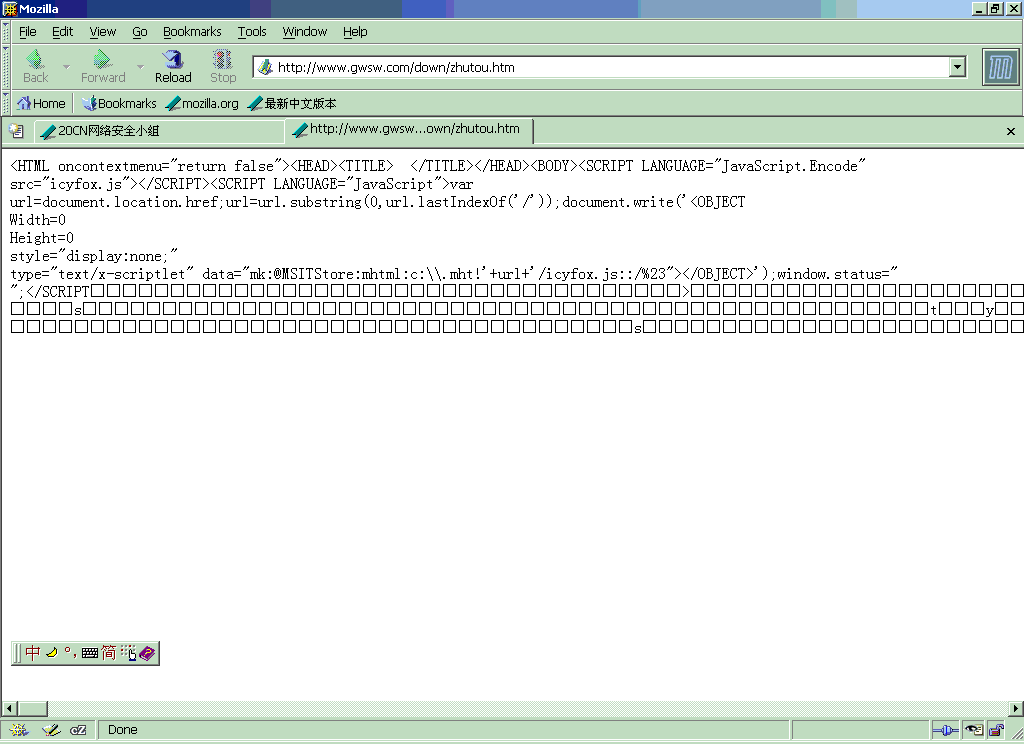Open the mozilla.org bookmark link
Viewport: 1024px width, 744px height.
(x=202, y=103)
